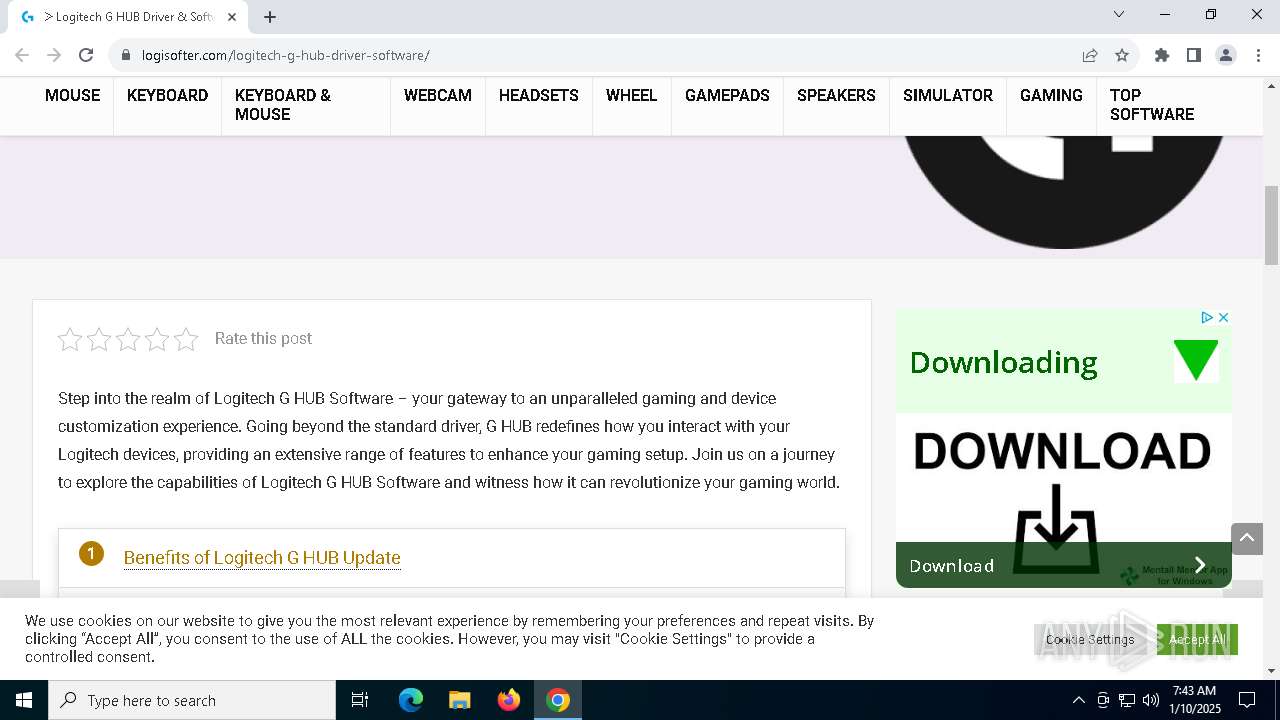Select the first rating star

70,339
